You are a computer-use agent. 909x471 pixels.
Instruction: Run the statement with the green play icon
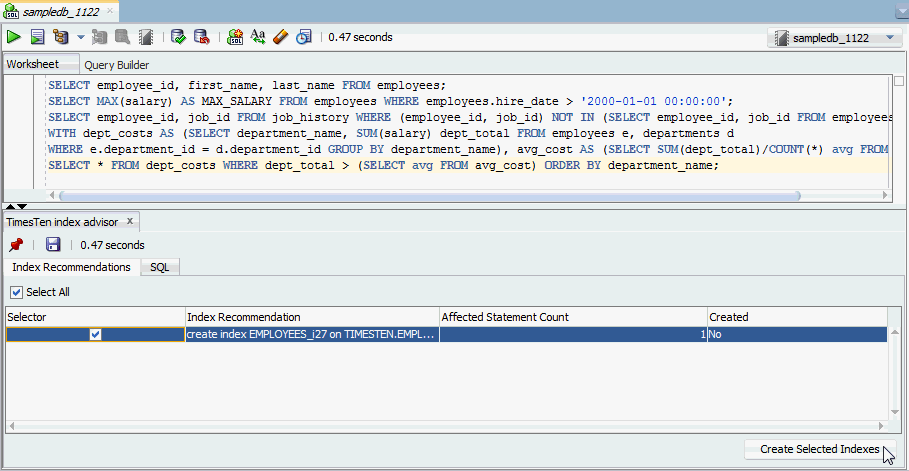[13, 37]
